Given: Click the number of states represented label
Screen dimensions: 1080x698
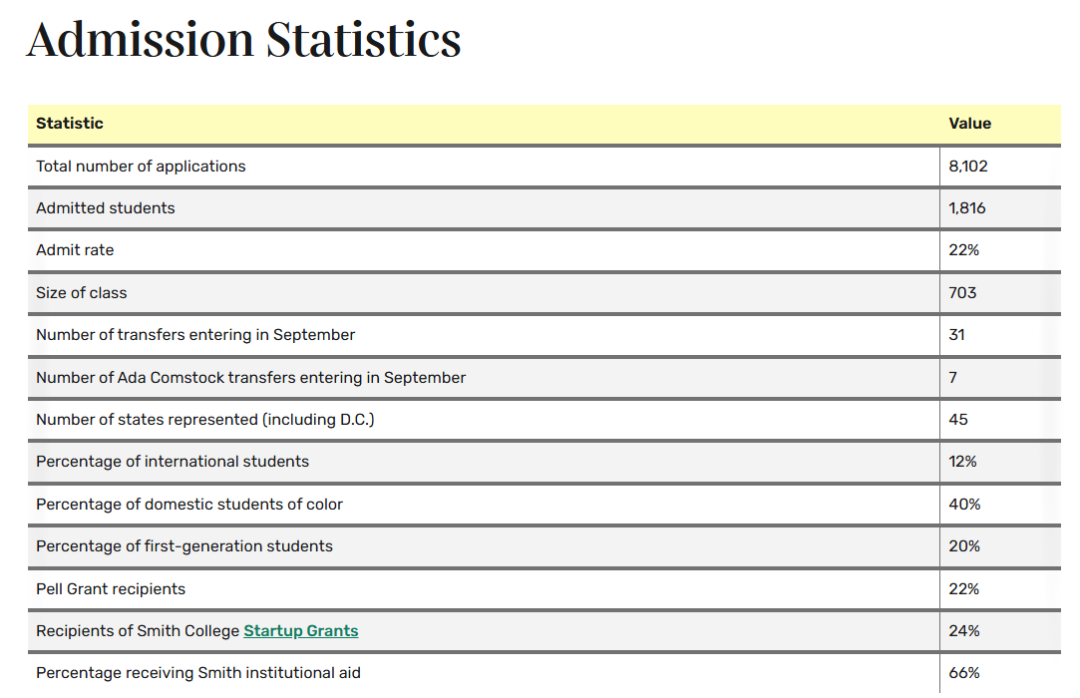Looking at the screenshot, I should (x=205, y=420).
